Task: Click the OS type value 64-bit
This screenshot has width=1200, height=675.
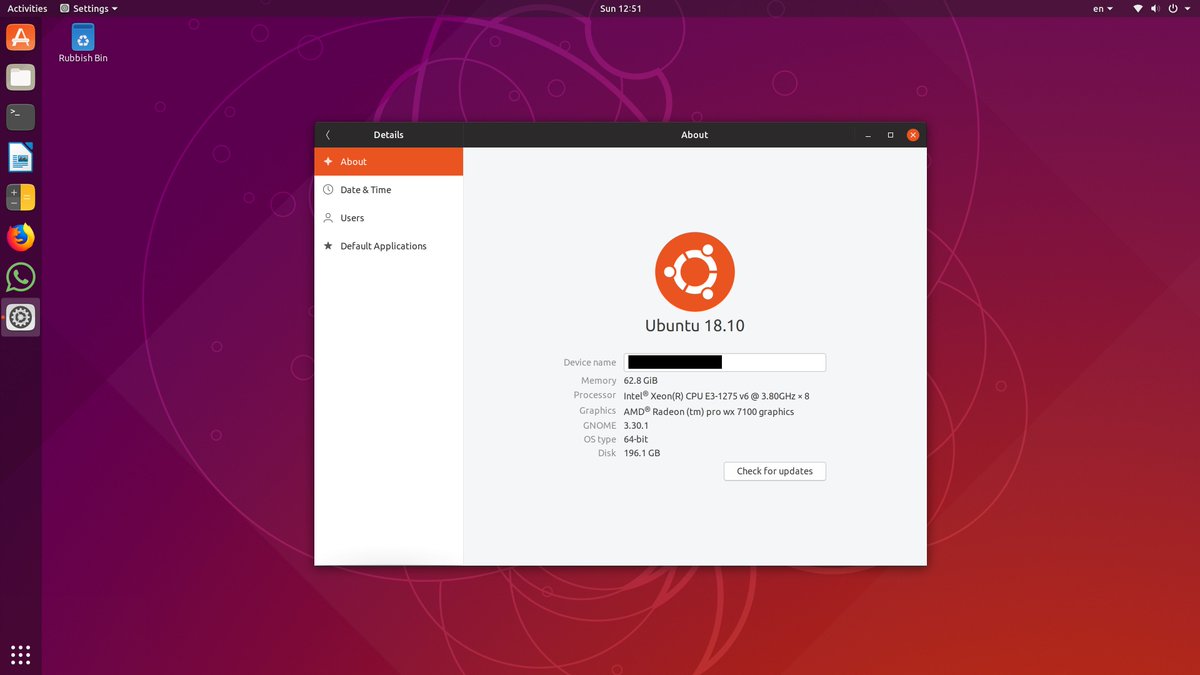Action: (x=637, y=440)
